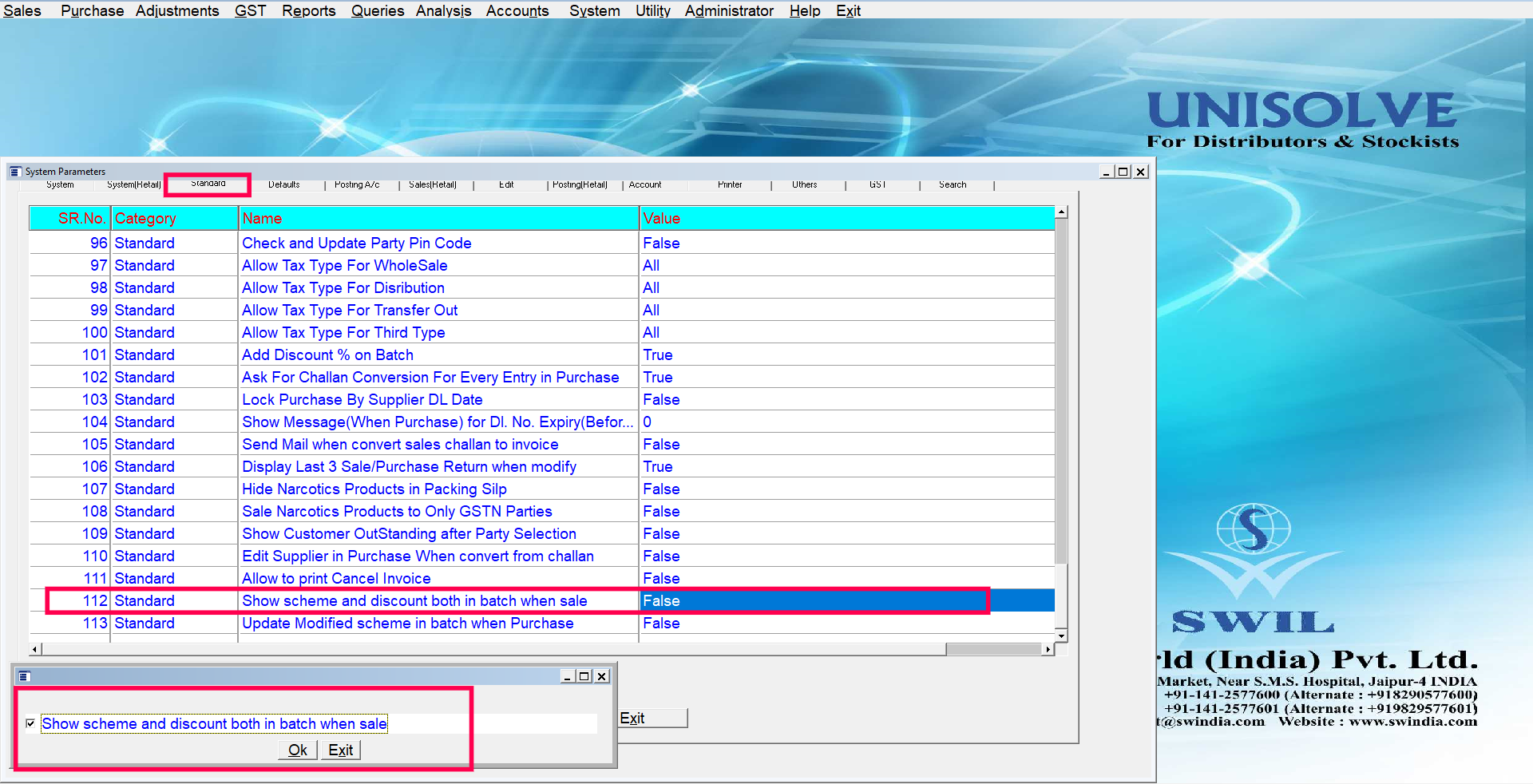Click the Exit button beside the small dialog

pyautogui.click(x=652, y=718)
